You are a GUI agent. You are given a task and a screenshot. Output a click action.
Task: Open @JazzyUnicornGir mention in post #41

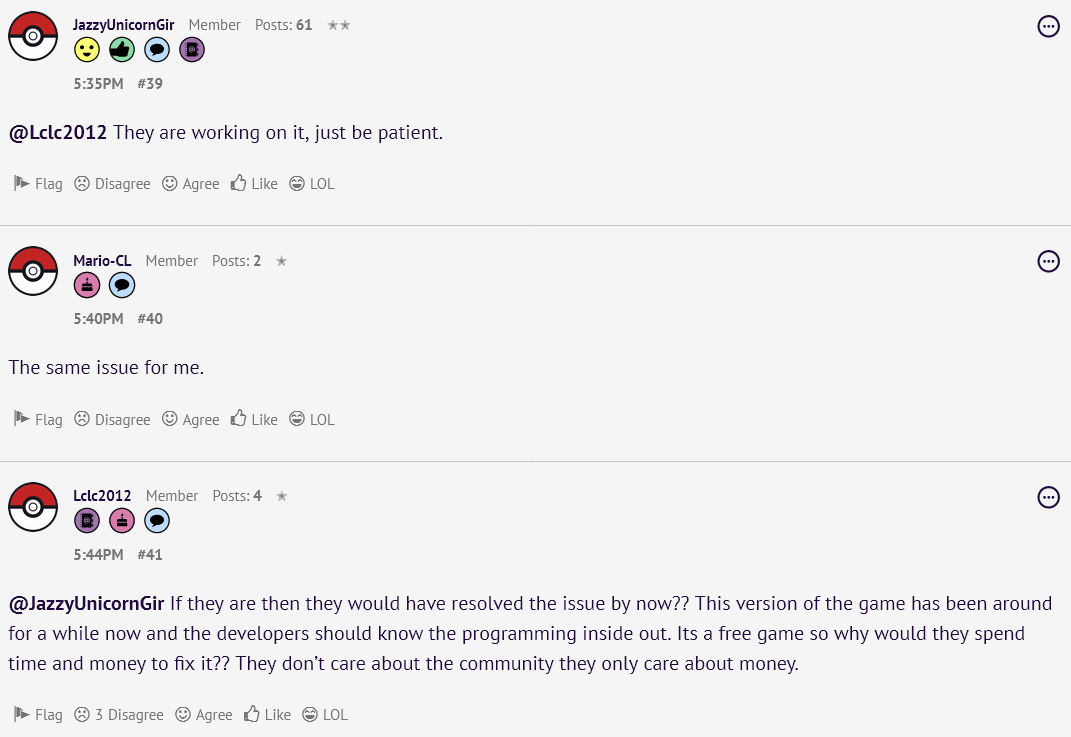coord(86,604)
